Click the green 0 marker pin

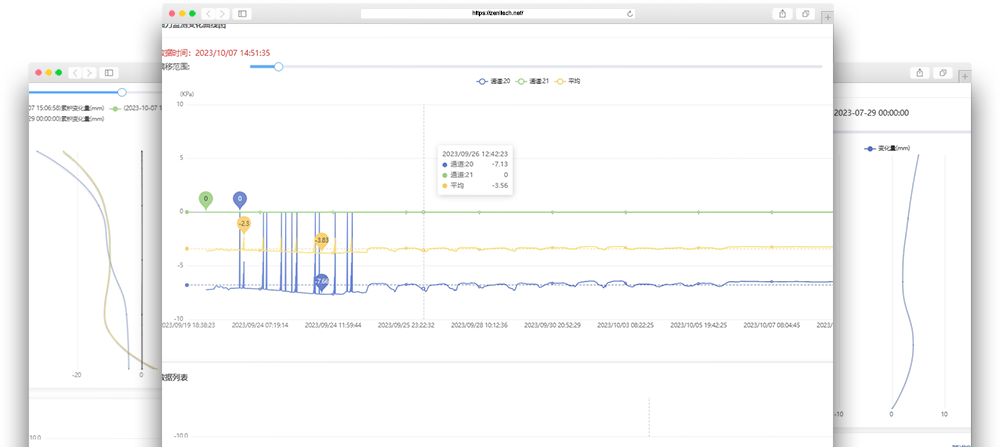pos(205,200)
